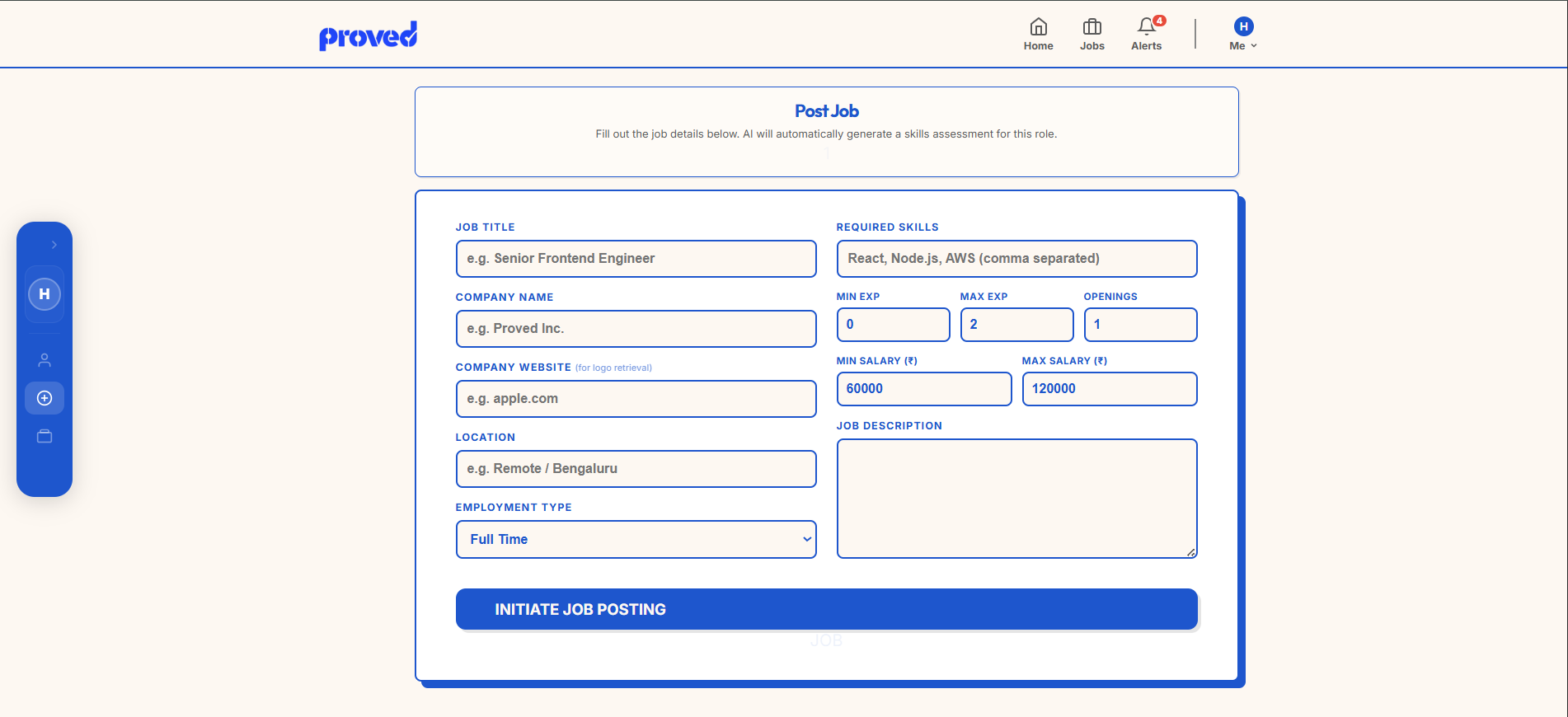Click the Proved logo
Screen dimensions: 1568x717
pos(368,35)
